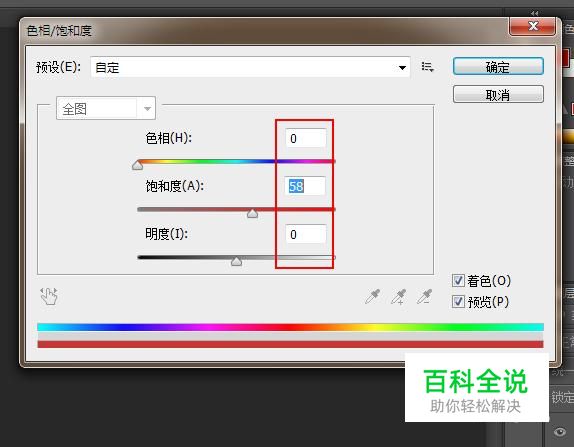
Task: Select the subtract-from-sample eyedropper
Action: 424,297
